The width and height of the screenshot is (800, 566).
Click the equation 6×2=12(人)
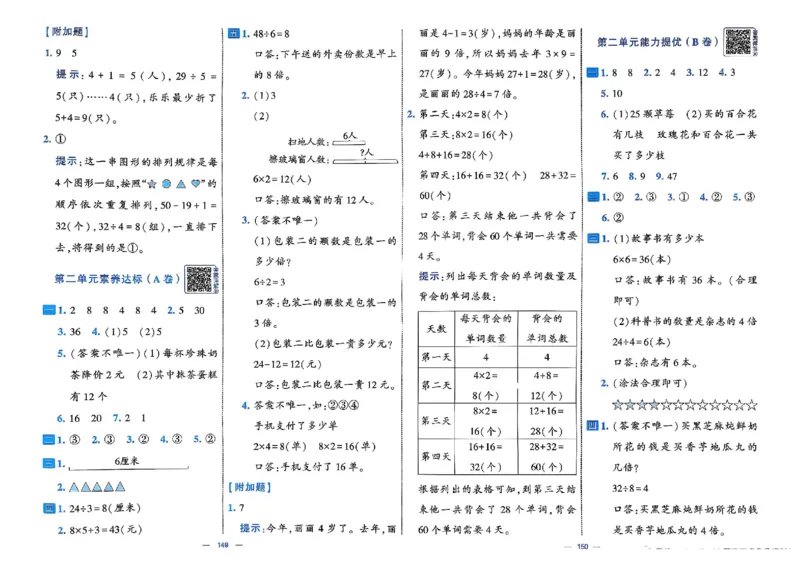(282, 179)
